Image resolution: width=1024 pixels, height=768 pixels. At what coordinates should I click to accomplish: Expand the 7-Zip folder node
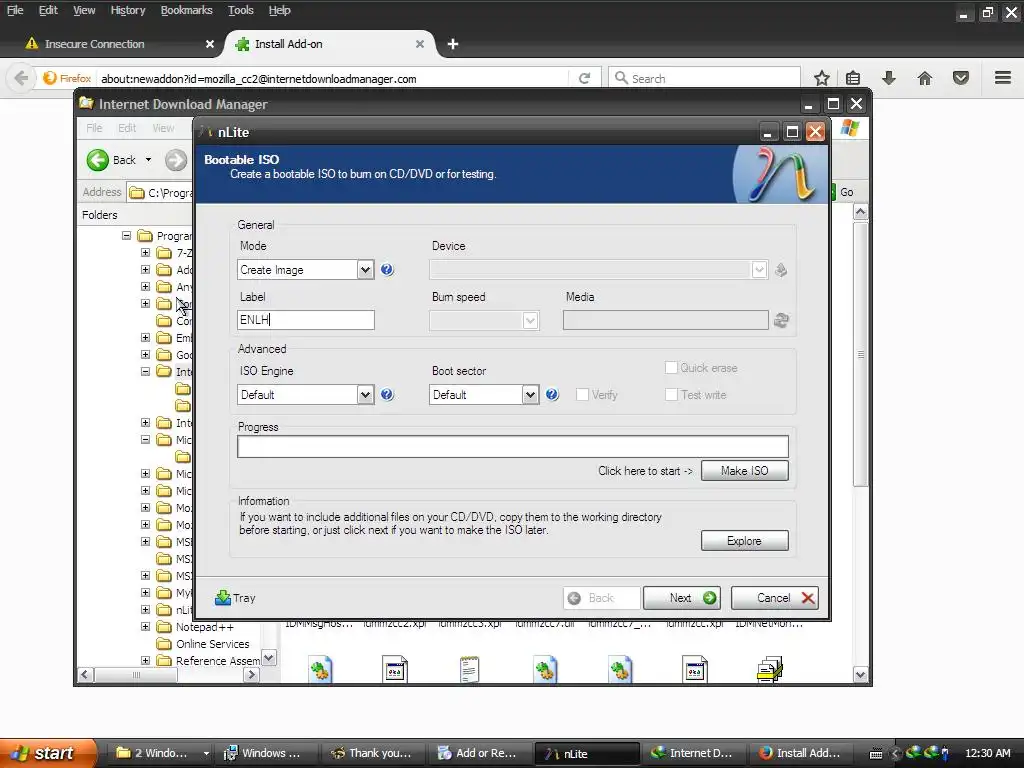coord(145,253)
